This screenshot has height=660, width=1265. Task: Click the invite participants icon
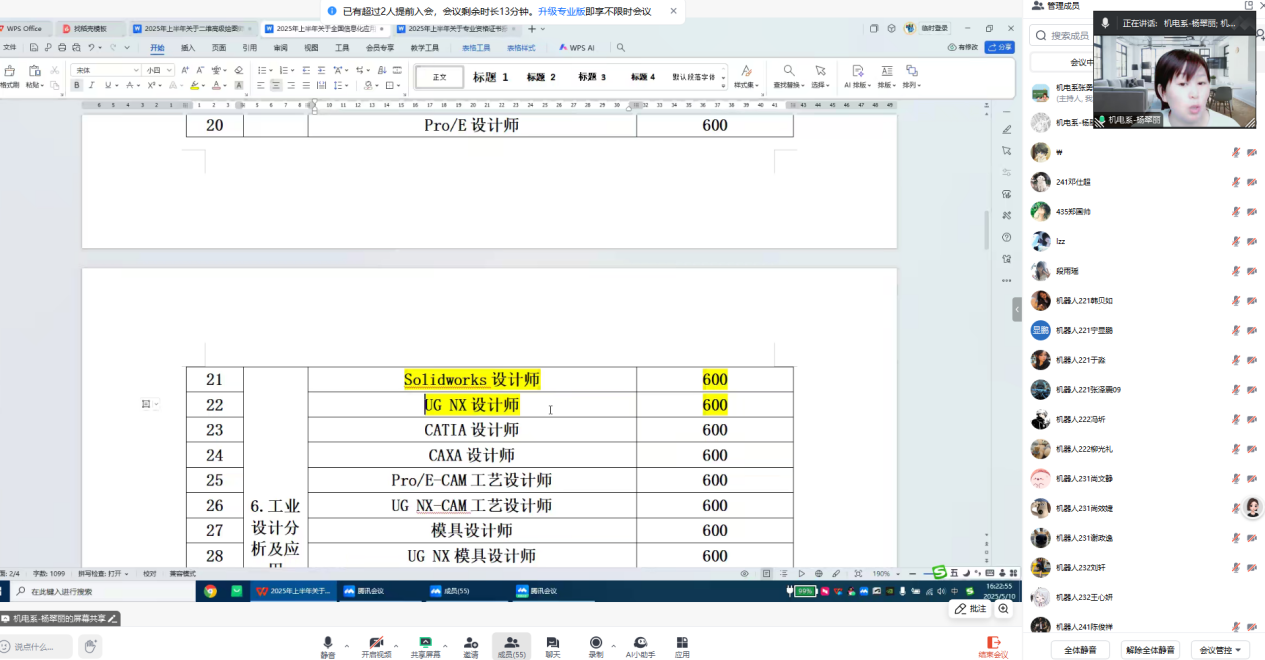470,643
